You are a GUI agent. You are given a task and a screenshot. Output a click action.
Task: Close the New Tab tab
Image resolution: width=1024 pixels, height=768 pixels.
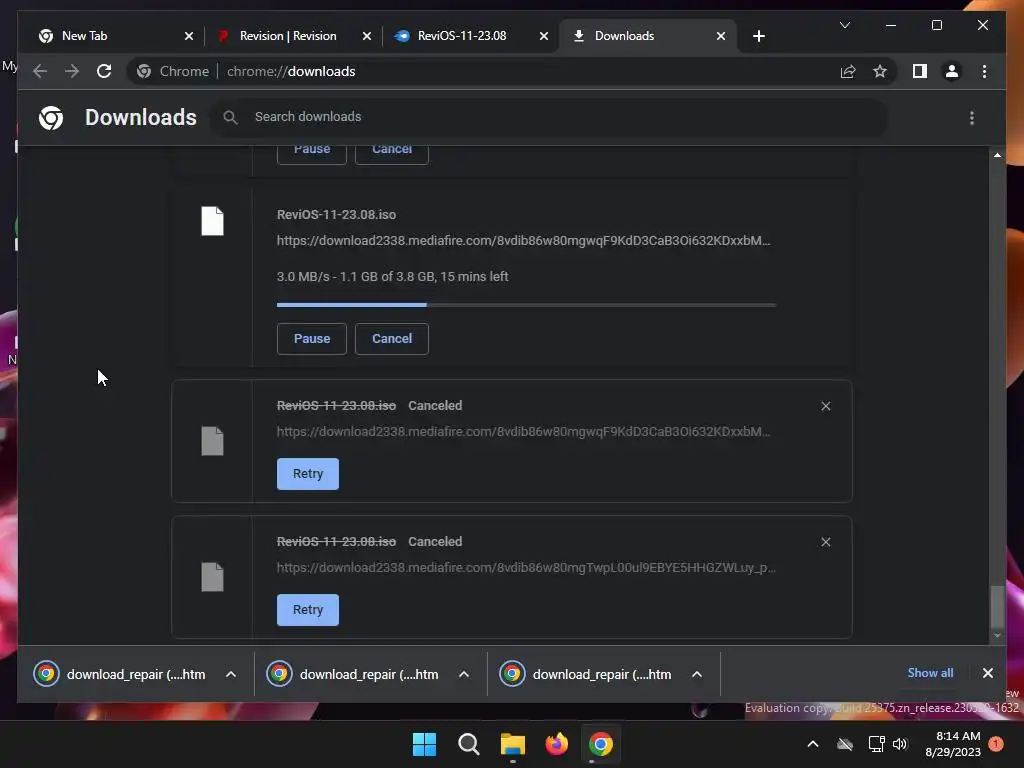(189, 36)
